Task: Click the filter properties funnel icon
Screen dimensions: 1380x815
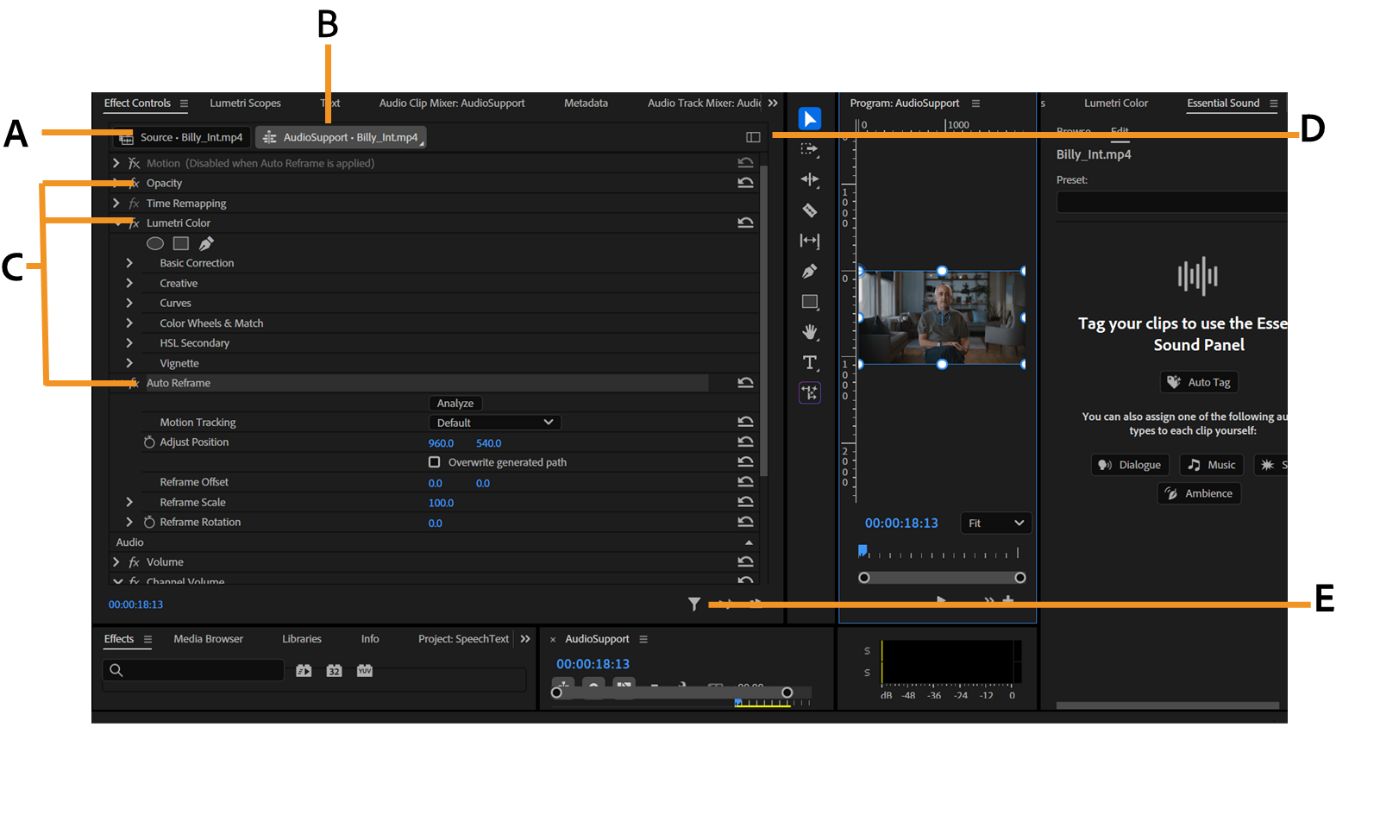Action: (x=694, y=604)
